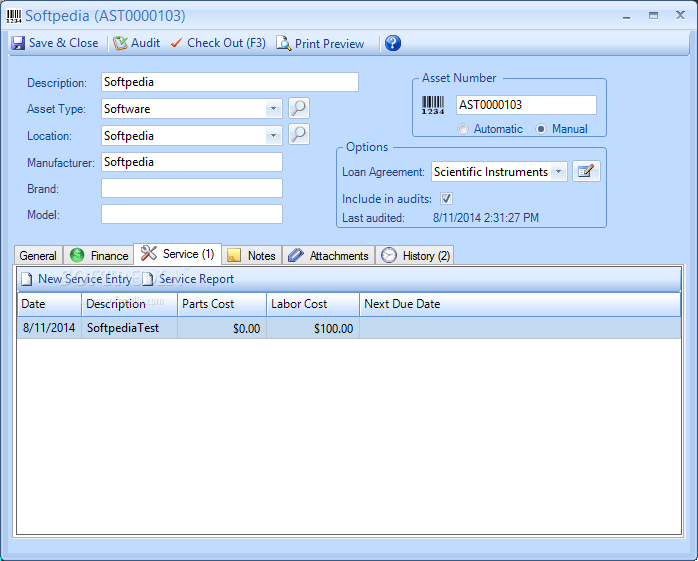This screenshot has height=561, width=698.
Task: Close the Softpedia asset window
Action: pyautogui.click(x=680, y=16)
